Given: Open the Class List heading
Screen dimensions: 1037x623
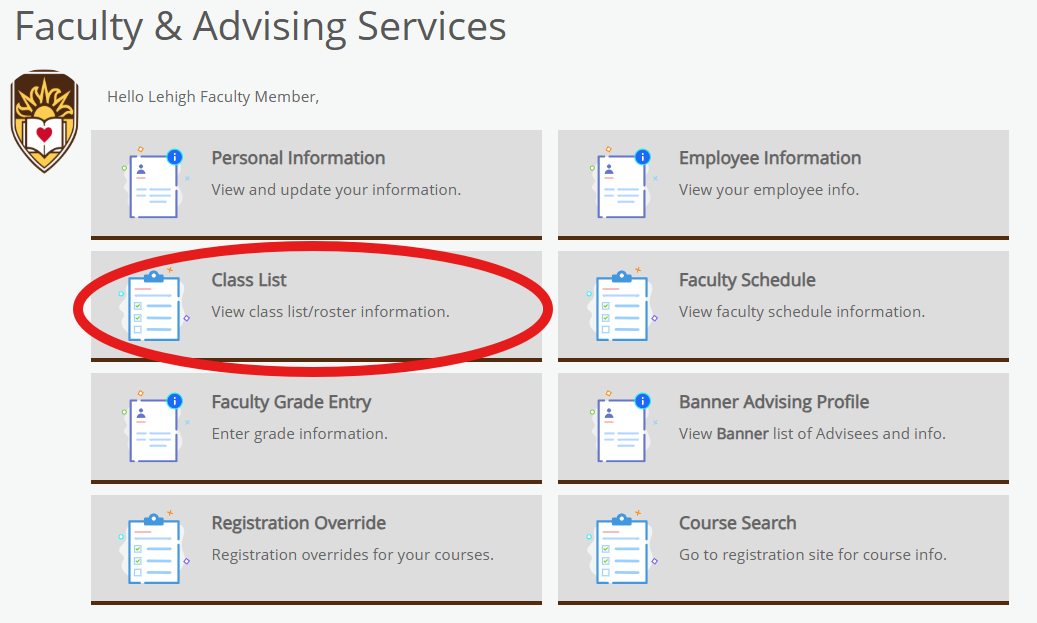Looking at the screenshot, I should click(x=249, y=280).
